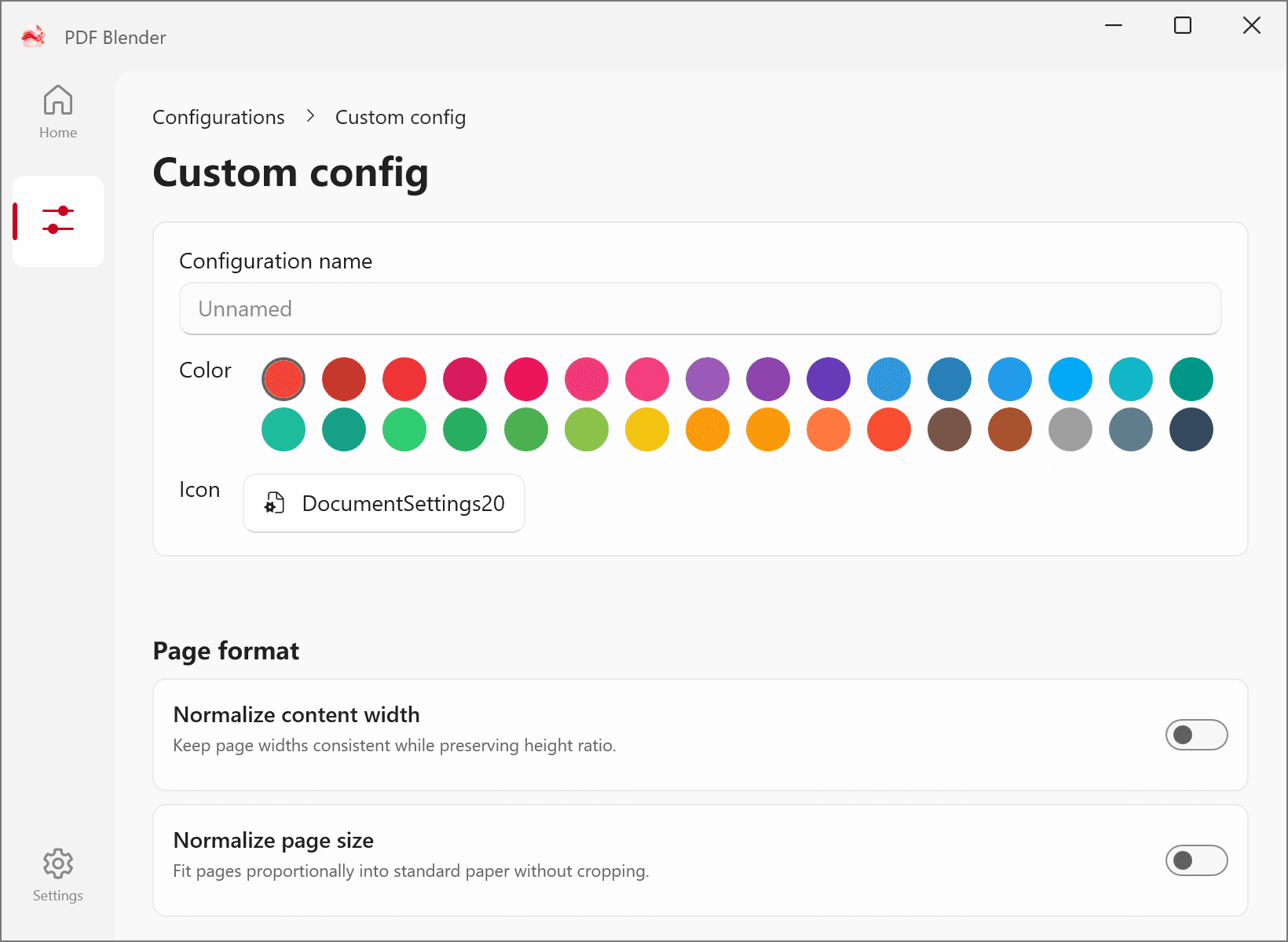Minimize the PDF Blender window
The width and height of the screenshot is (1288, 942).
pos(1114,25)
